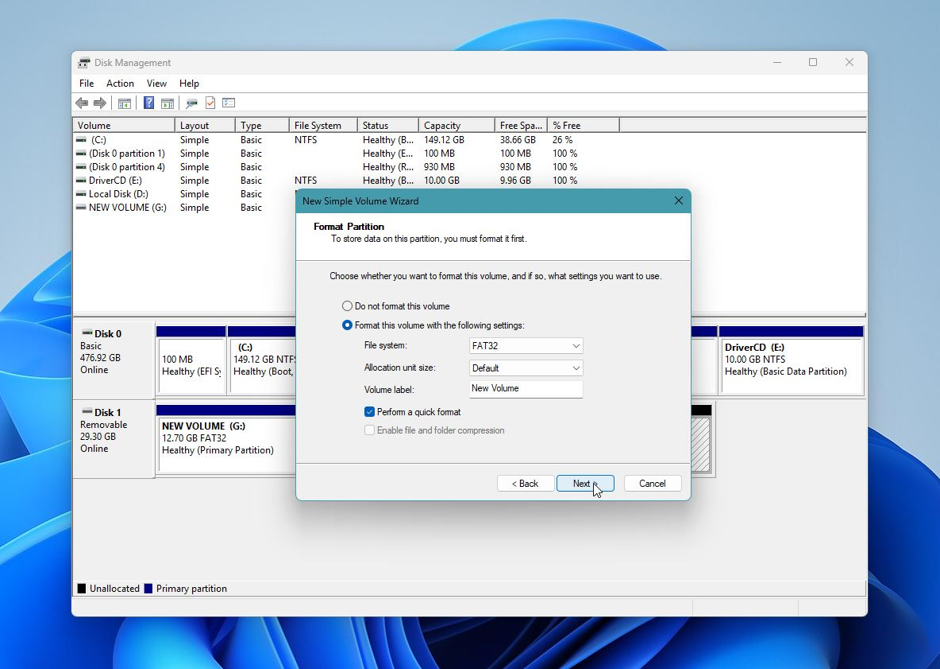Click the blue question mark Help icon
This screenshot has height=669, width=940.
point(149,103)
